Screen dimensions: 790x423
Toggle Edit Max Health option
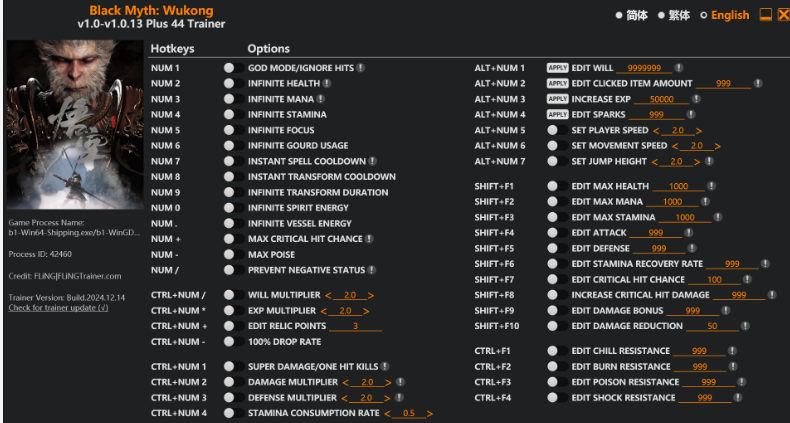552,187
